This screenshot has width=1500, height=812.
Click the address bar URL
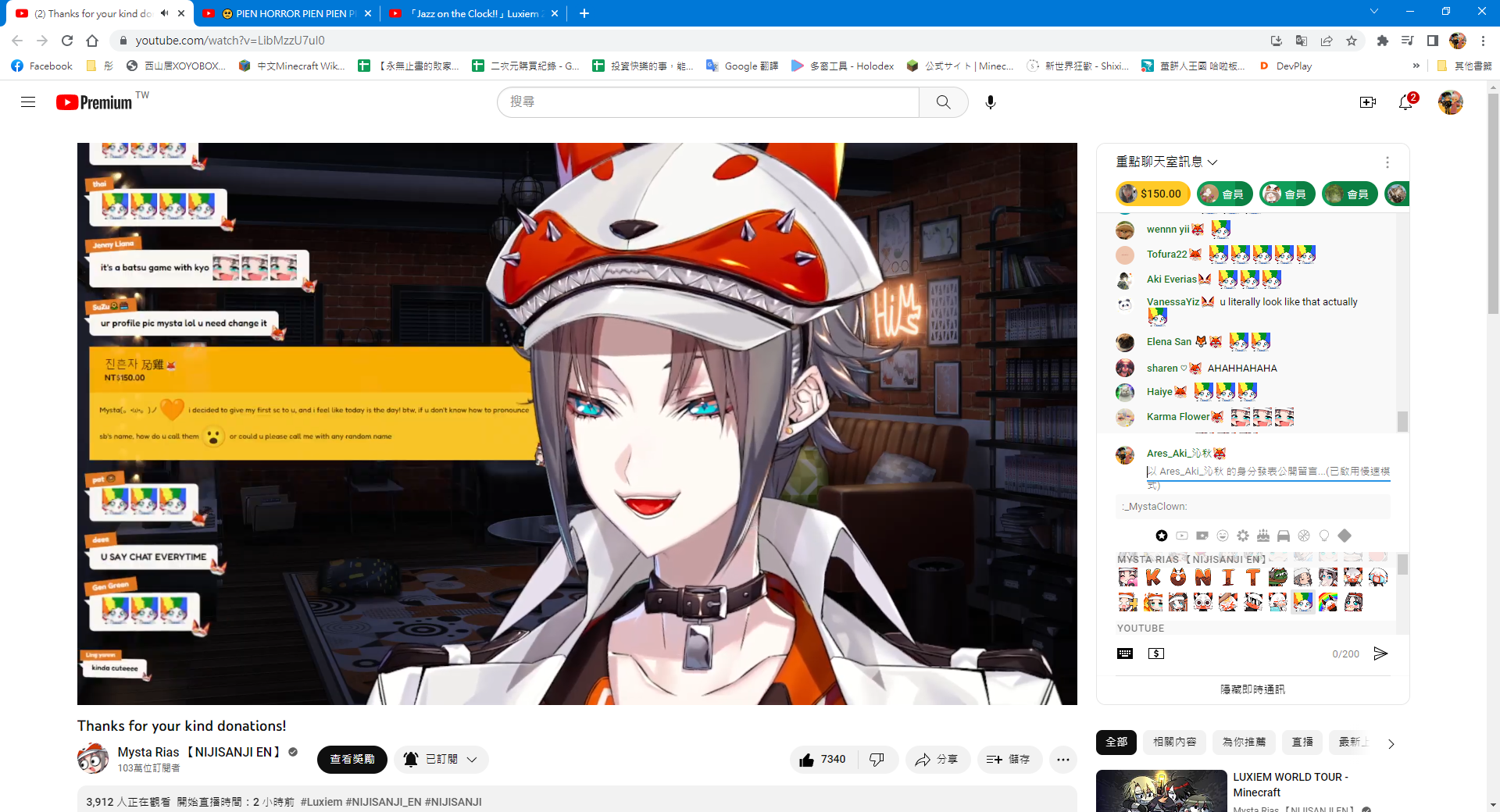tap(230, 41)
